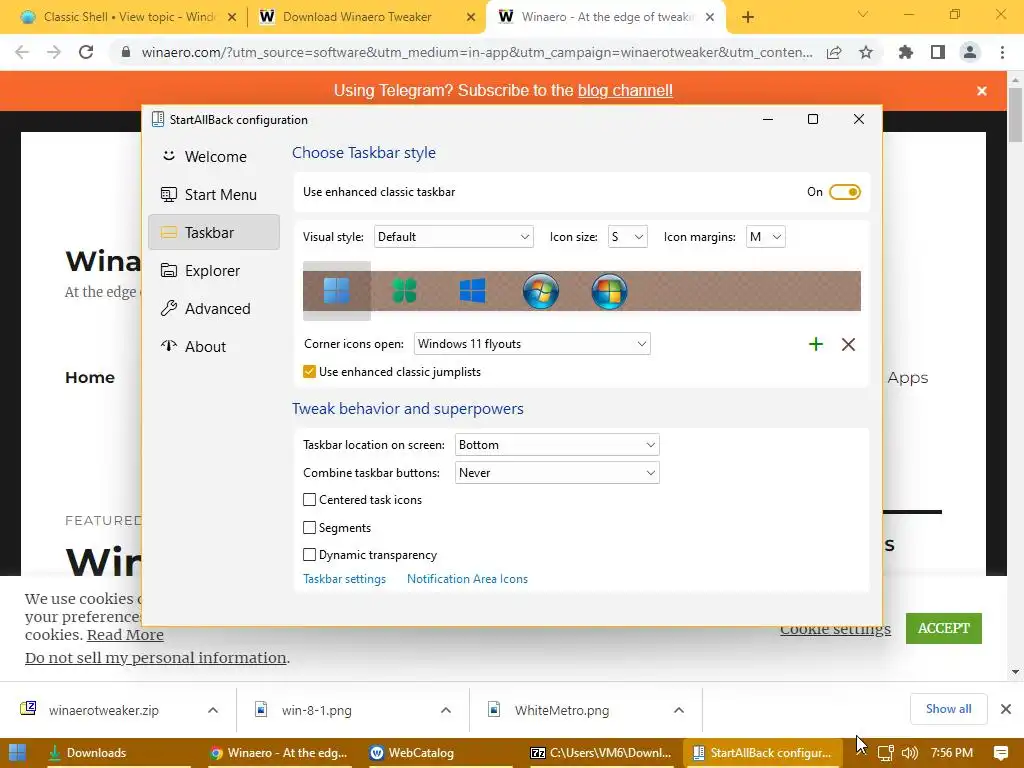Image resolution: width=1024 pixels, height=768 pixels.
Task: Remove start button image with X icon
Action: point(848,344)
